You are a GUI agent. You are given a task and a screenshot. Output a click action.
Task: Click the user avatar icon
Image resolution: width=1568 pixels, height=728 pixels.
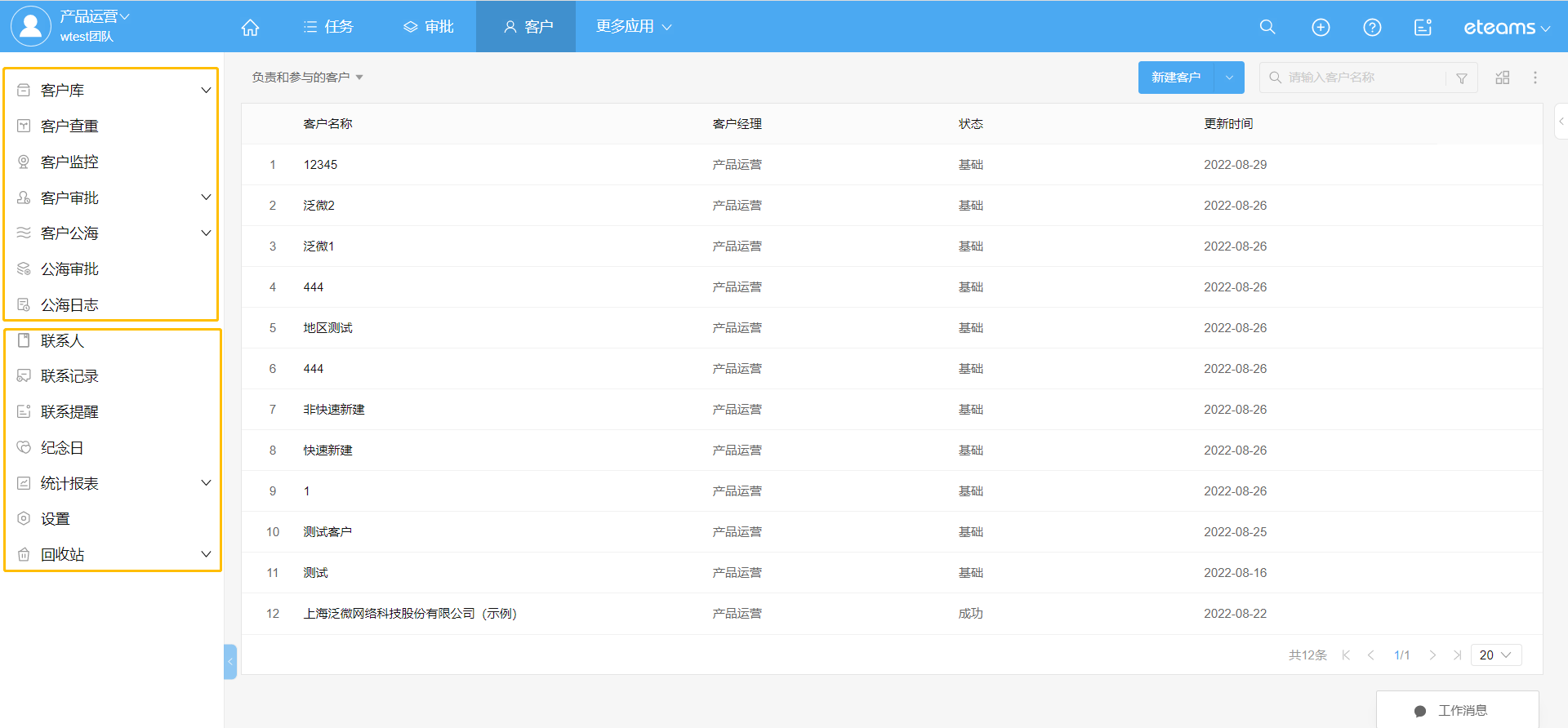click(x=30, y=26)
